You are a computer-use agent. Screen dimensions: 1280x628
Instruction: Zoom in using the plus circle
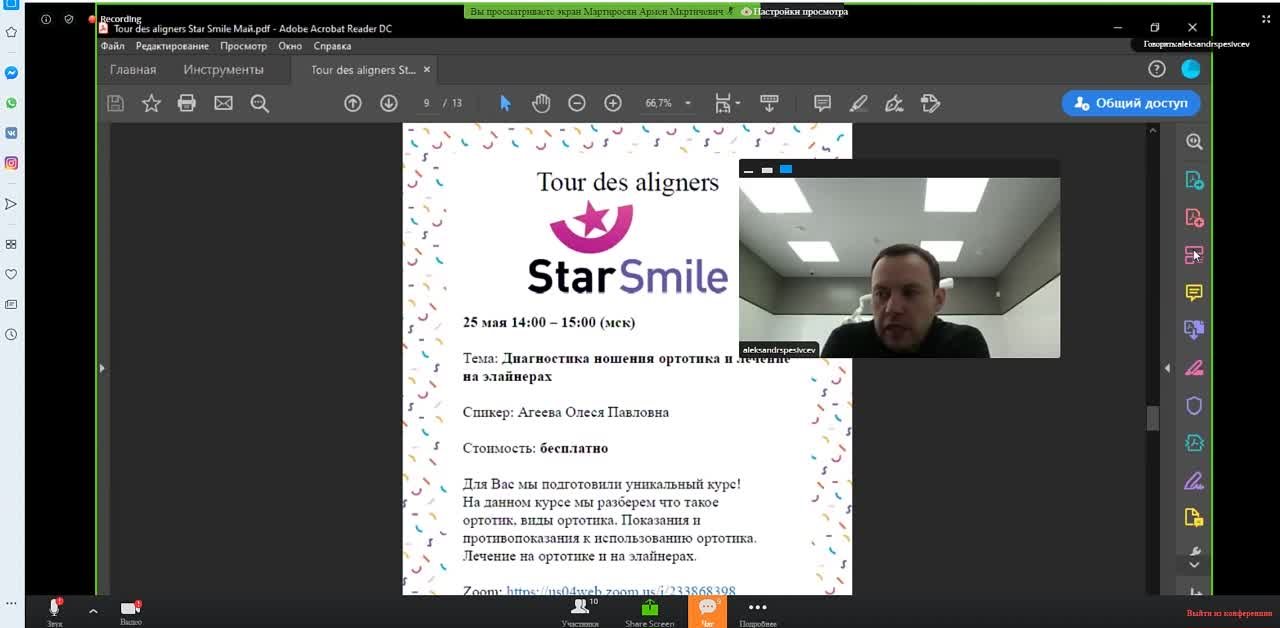pos(613,103)
